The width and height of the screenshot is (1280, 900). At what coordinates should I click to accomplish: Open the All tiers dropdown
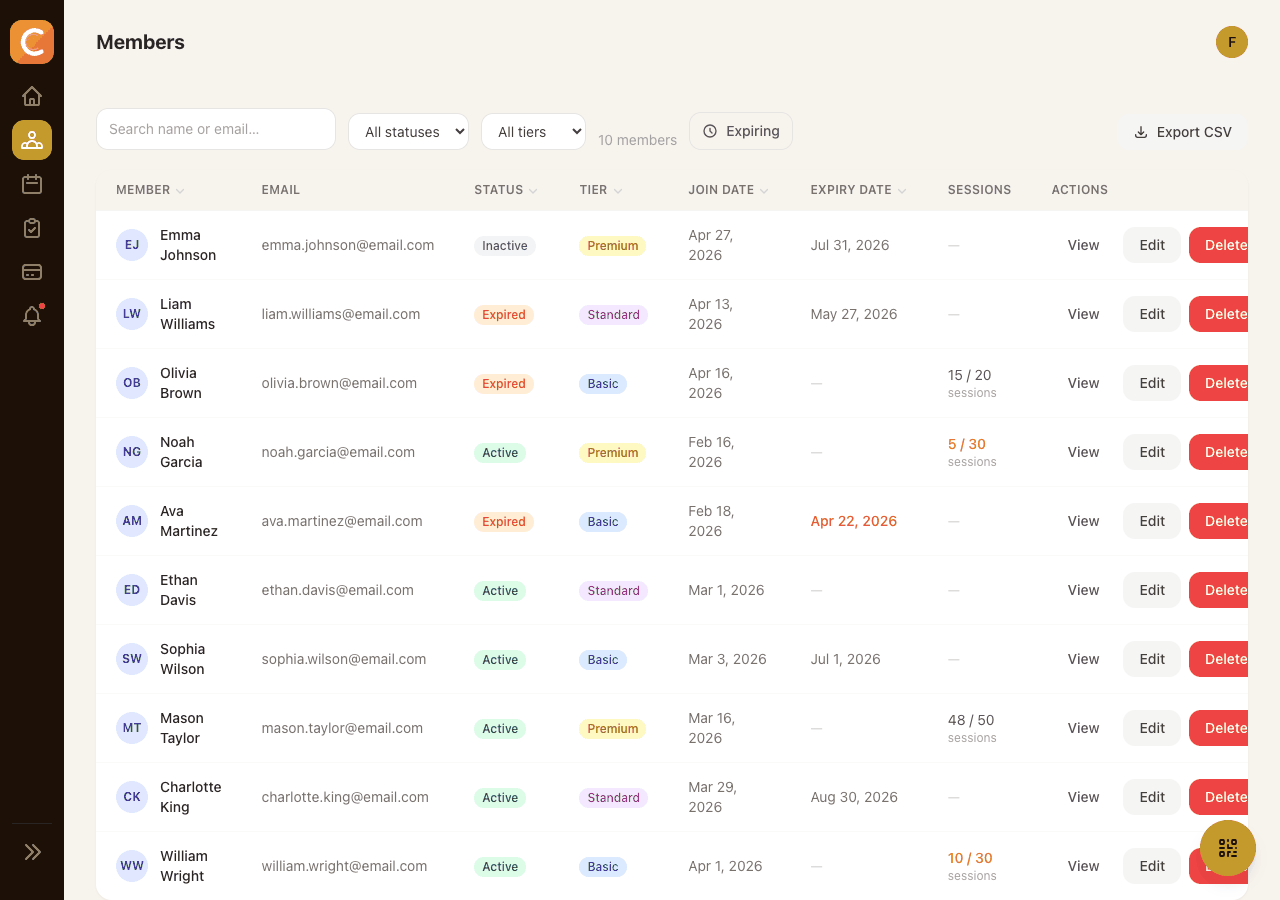point(533,131)
